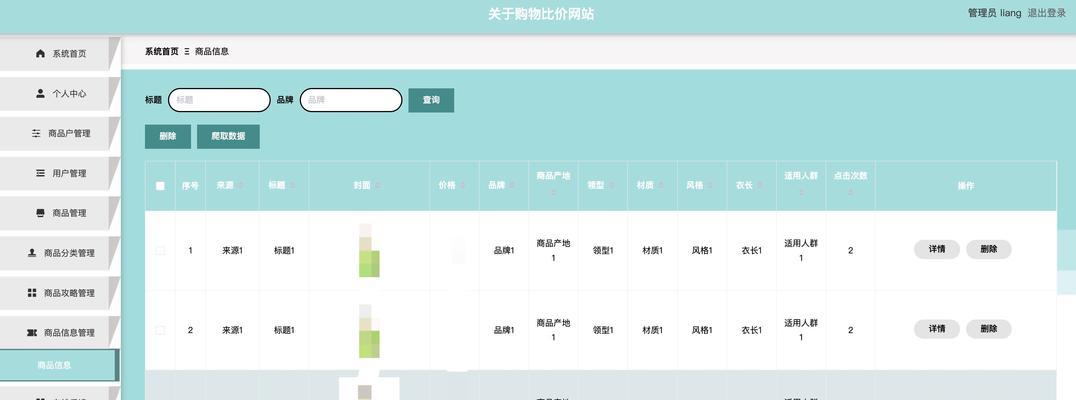The width and height of the screenshot is (1076, 400).
Task: Click the 材质1 cell in row 2
Action: (653, 331)
